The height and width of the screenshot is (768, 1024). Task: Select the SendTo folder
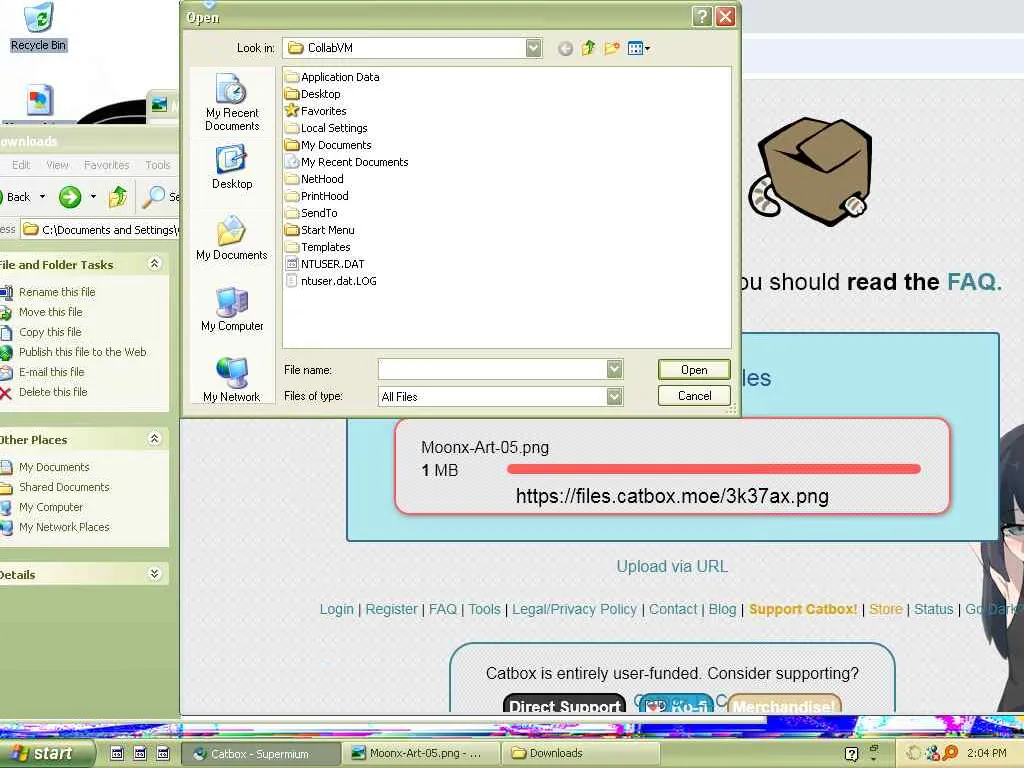[312, 213]
